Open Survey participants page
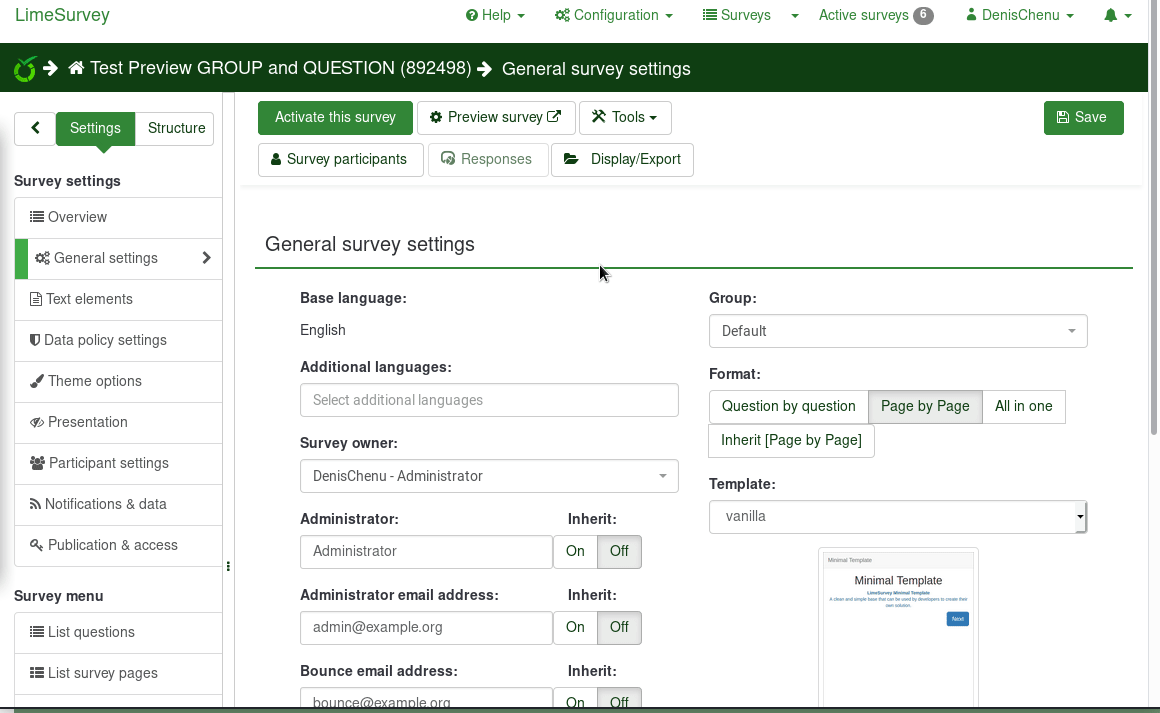Screen dimensions: 1160x713 pyautogui.click(x=340, y=159)
